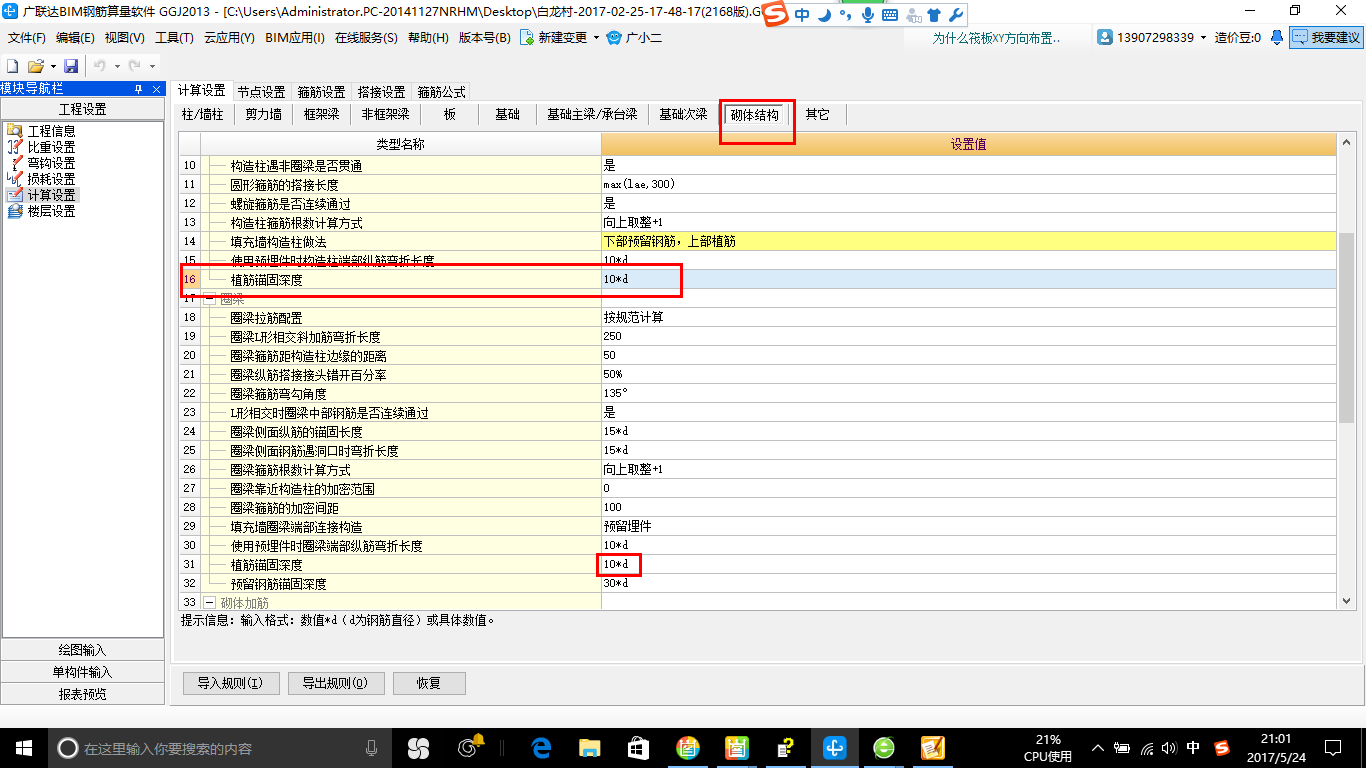The image size is (1366, 768).
Task: Click the 导入规则(I) button
Action: point(230,684)
